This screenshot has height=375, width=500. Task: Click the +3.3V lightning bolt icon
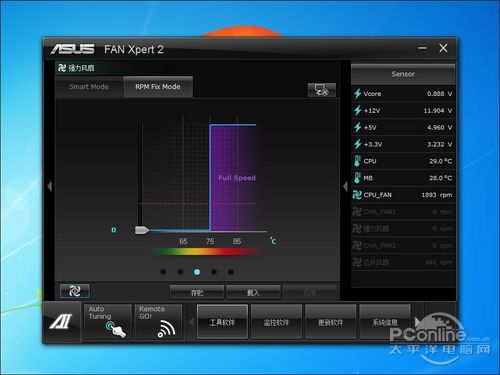click(358, 144)
